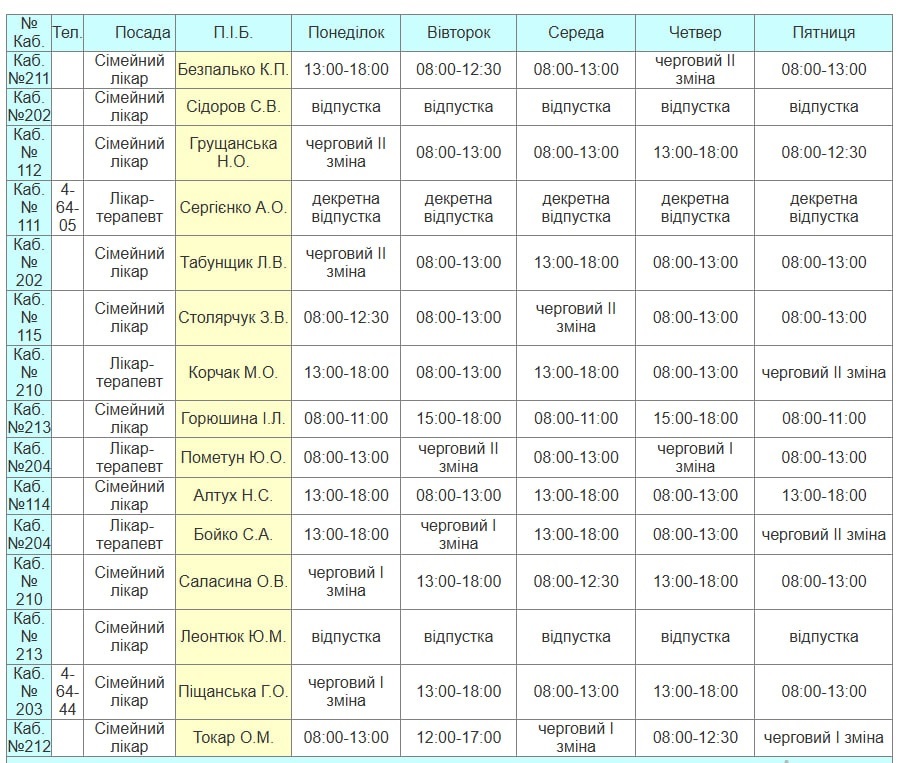The image size is (901, 763).
Task: Click Сергієнко's Monday "декретна відпустка" cell
Action: (x=346, y=207)
